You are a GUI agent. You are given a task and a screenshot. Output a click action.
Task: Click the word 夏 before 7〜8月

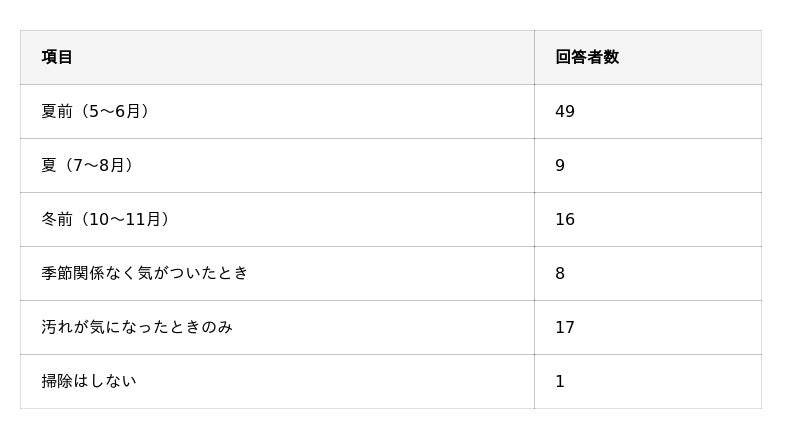tap(49, 165)
